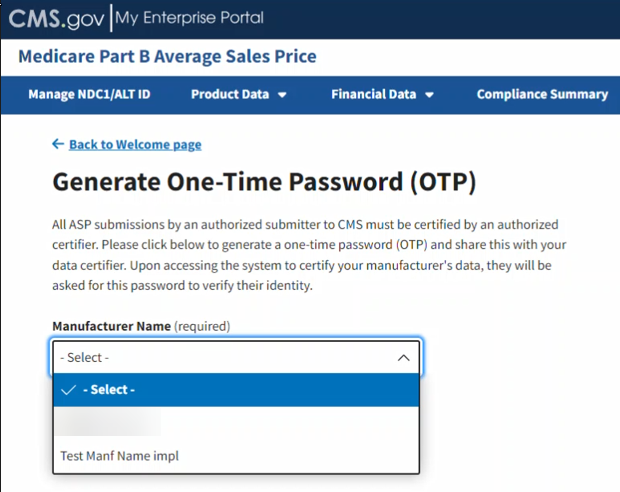
Task: Click the checkmark icon in the selected option
Action: pyautogui.click(x=68, y=389)
